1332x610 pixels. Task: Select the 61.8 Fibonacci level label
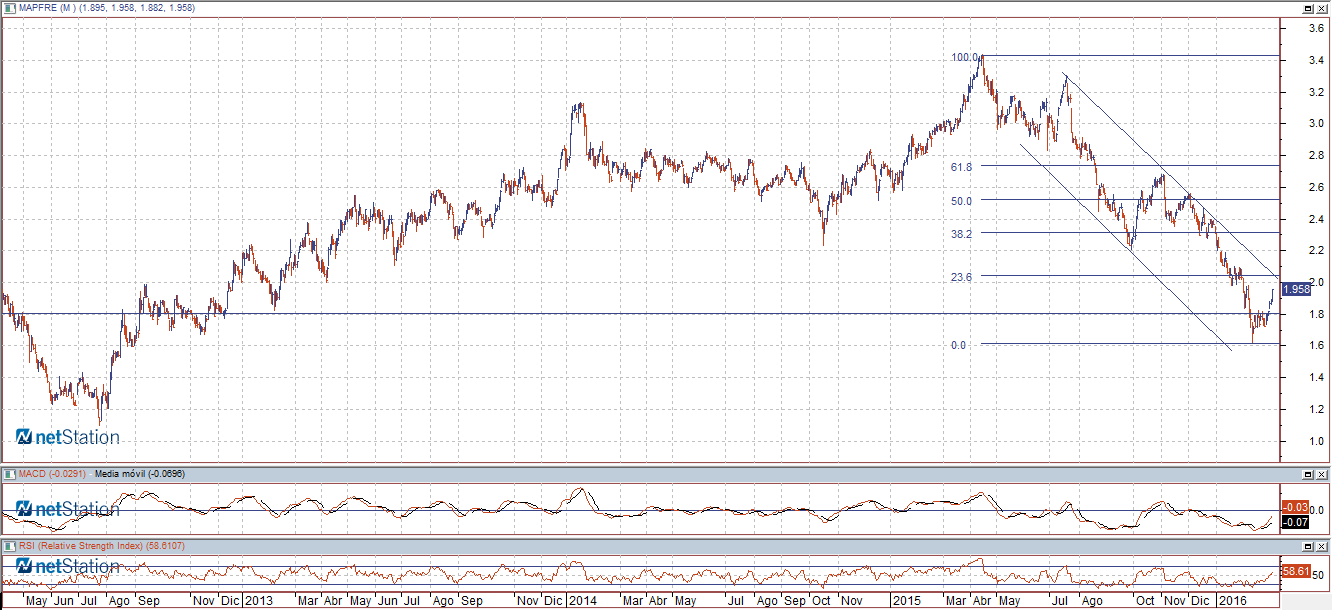pyautogui.click(x=962, y=167)
